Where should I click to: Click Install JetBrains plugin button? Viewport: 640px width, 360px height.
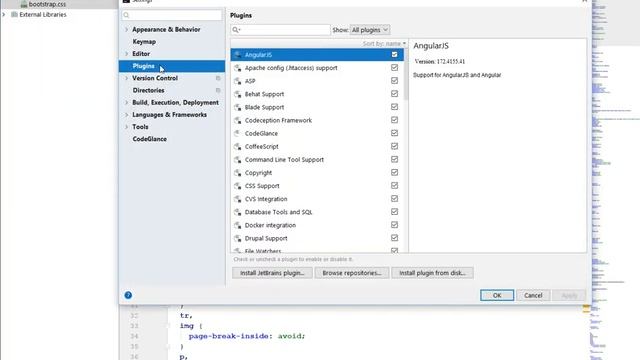(x=272, y=273)
